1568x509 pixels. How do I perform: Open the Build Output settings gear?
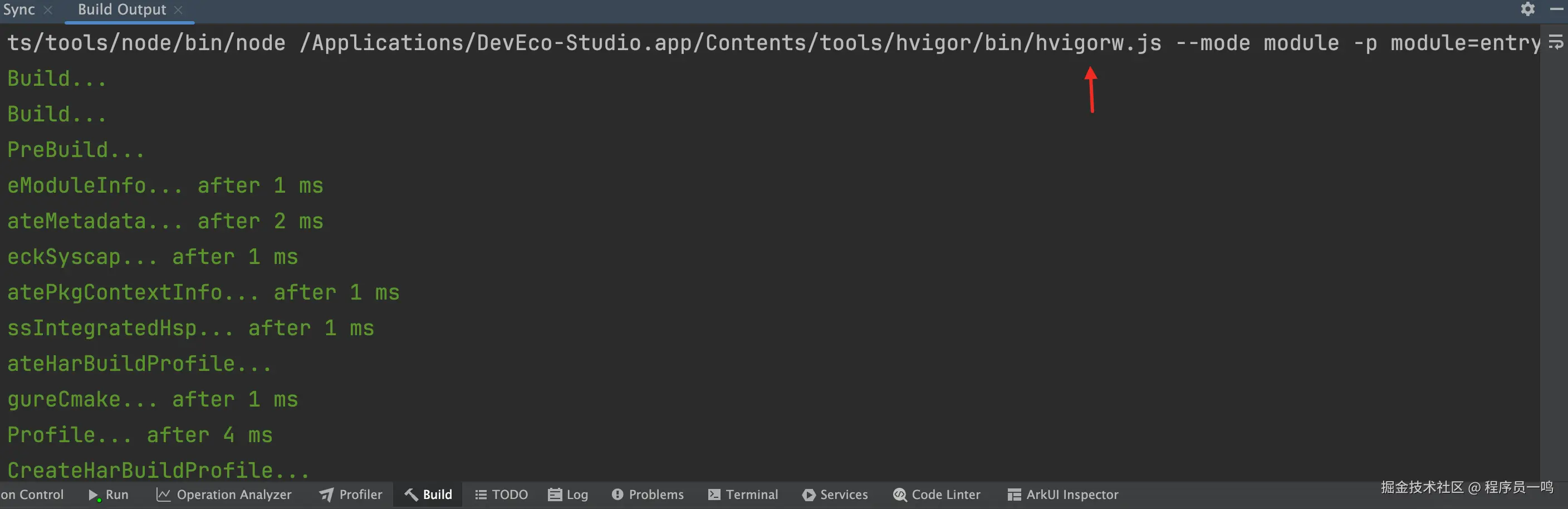click(x=1527, y=9)
